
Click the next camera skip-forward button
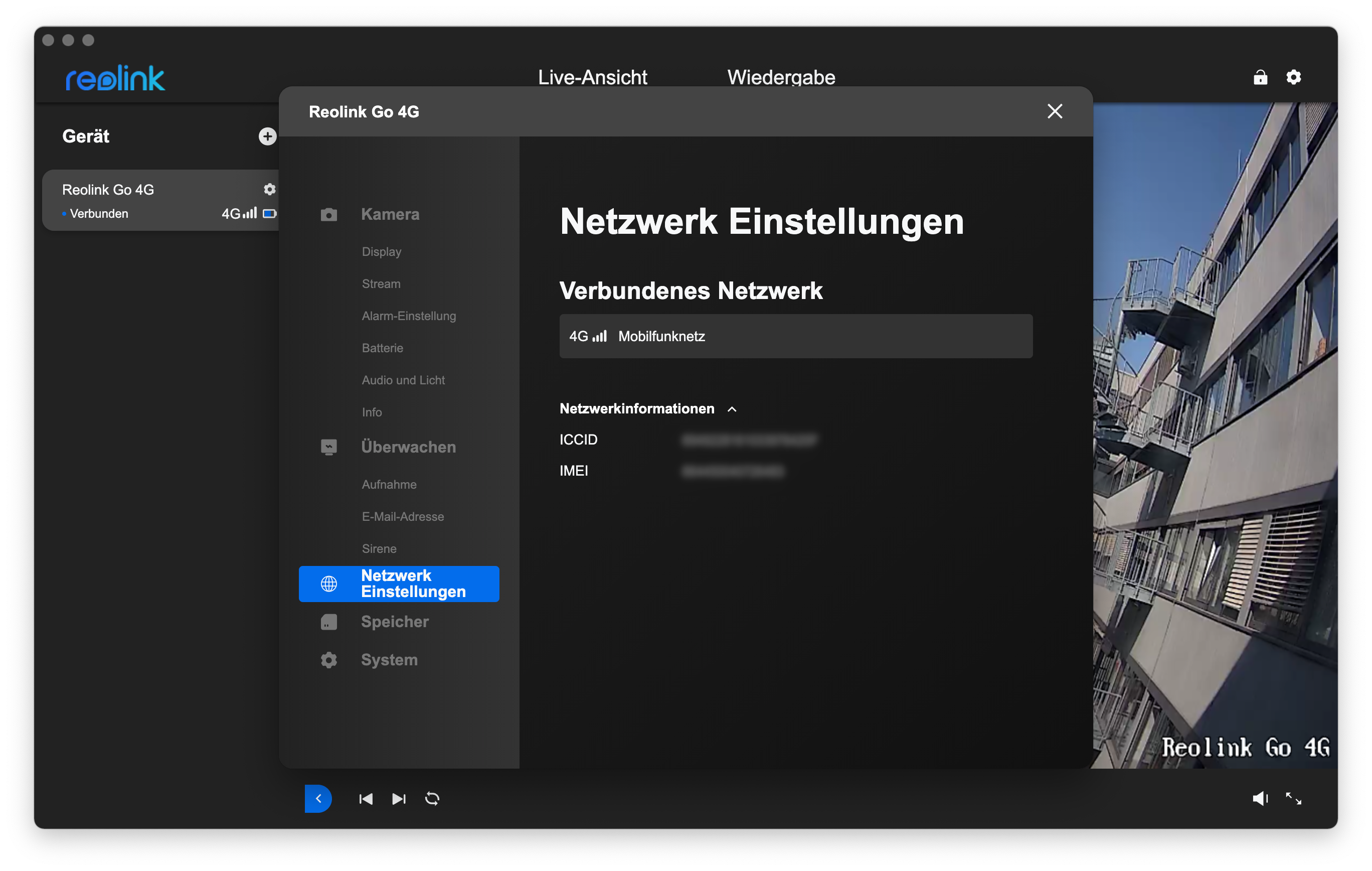tap(399, 799)
